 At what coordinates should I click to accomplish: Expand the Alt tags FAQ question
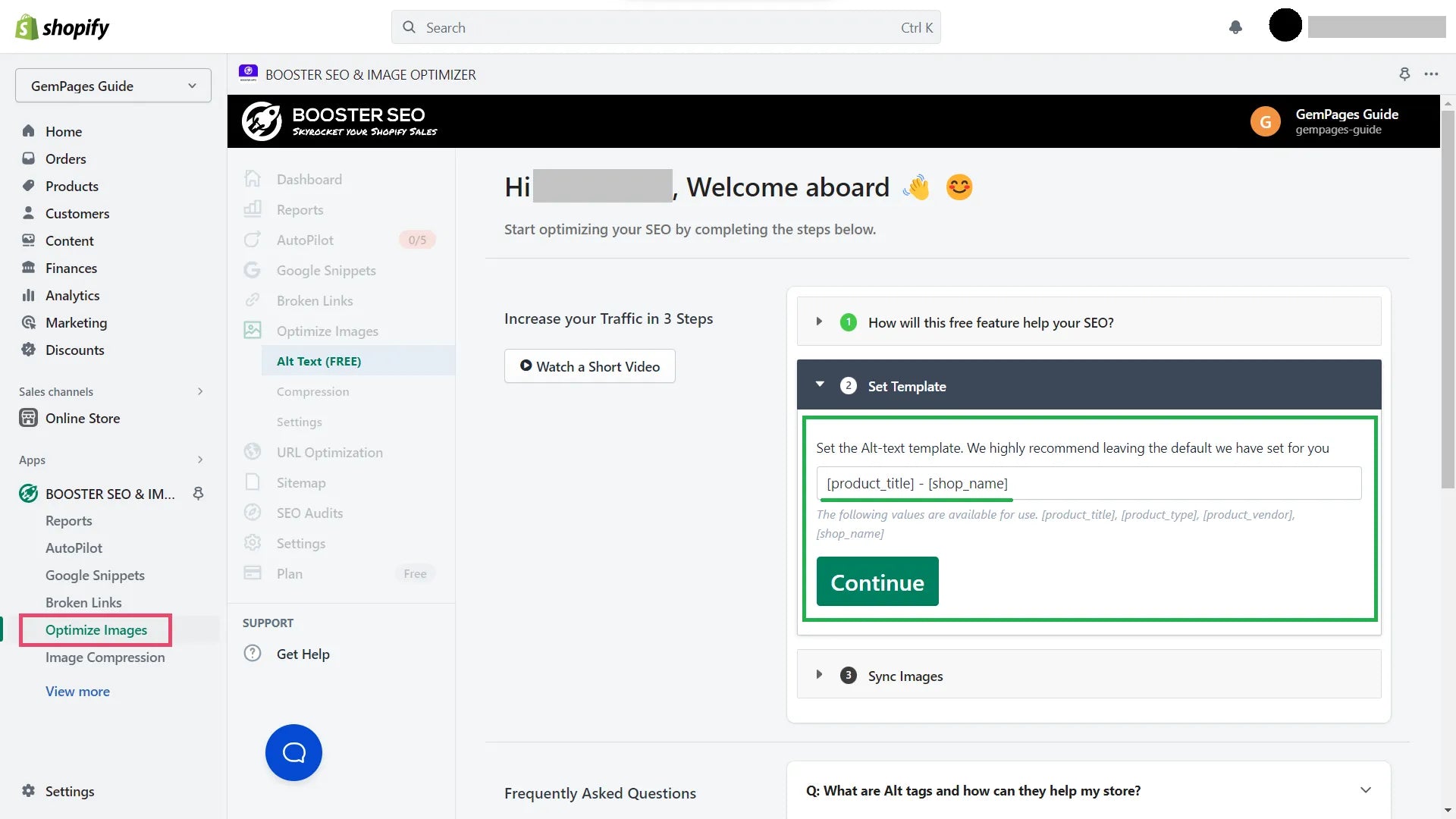coord(1089,790)
